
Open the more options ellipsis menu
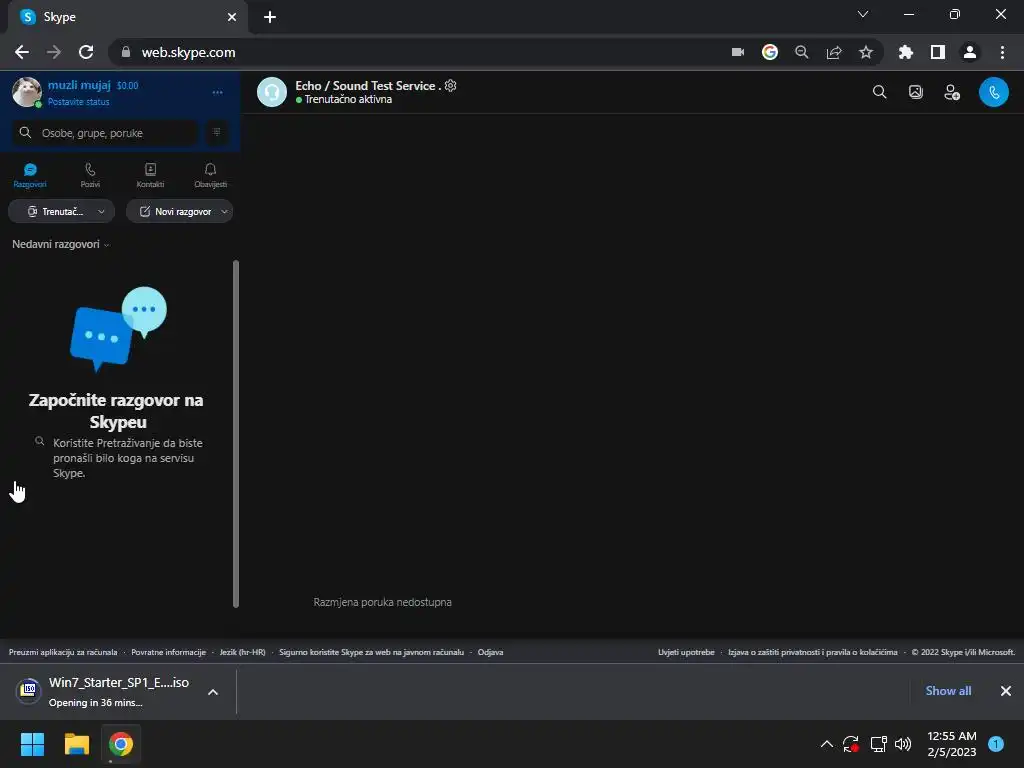[x=217, y=93]
